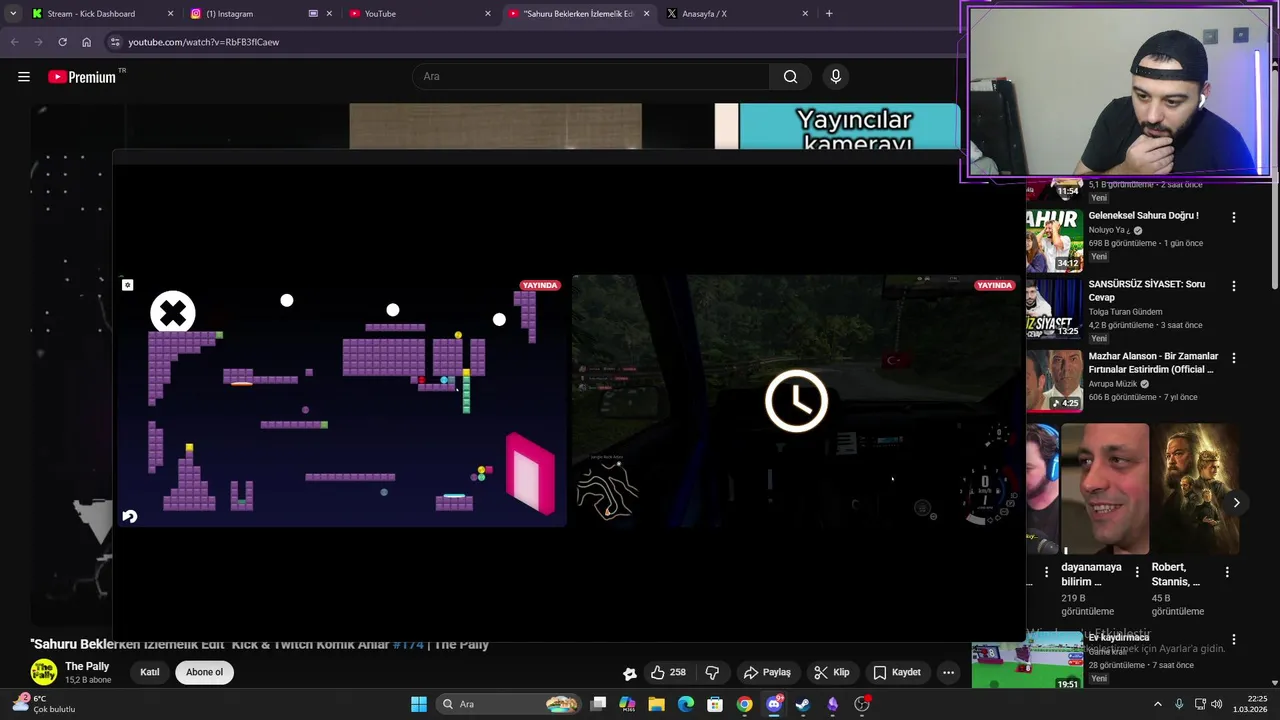Create a clip with Klip button
Viewport: 1280px width, 720px height.
click(832, 672)
